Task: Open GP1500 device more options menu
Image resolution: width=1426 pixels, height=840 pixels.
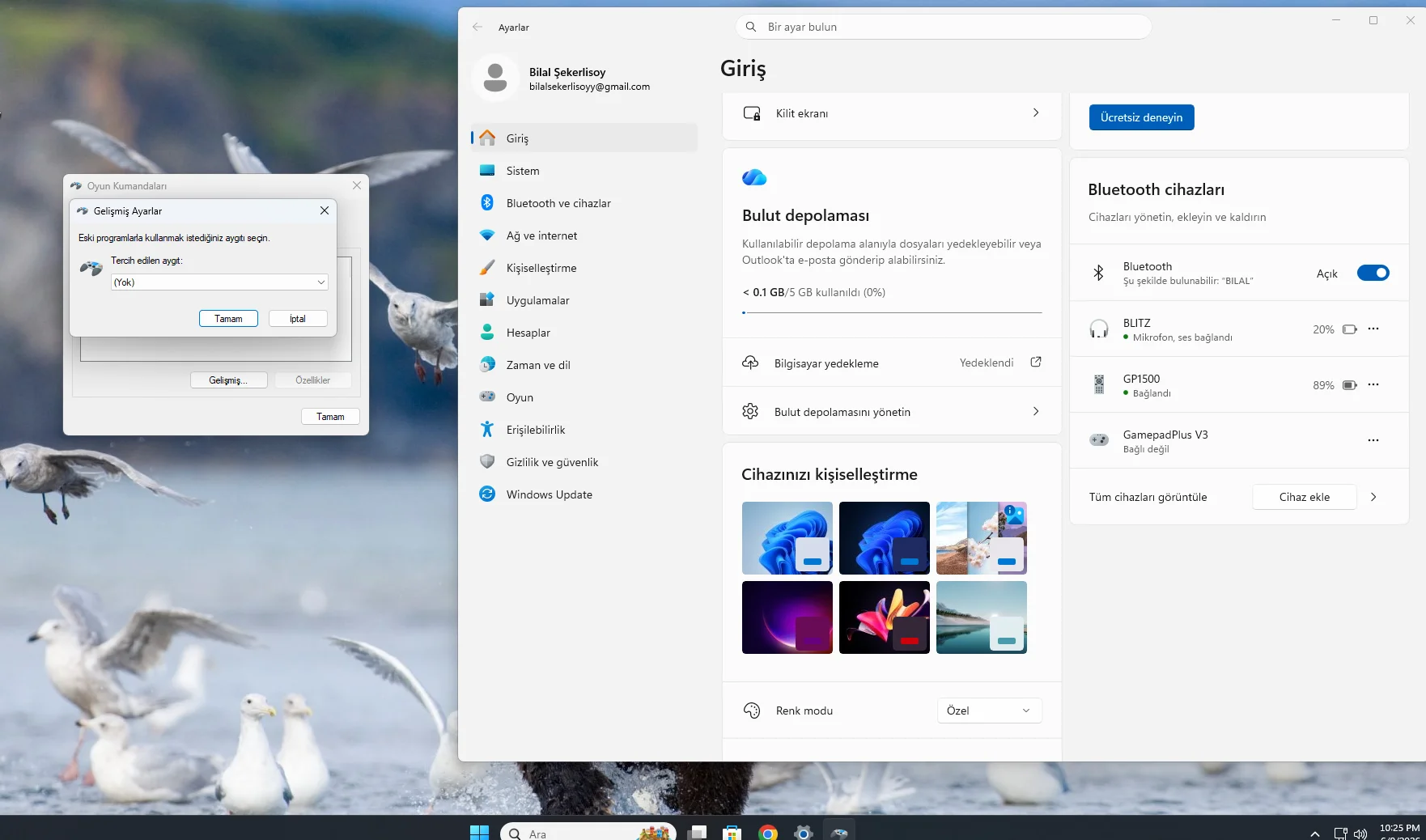Action: (1373, 384)
